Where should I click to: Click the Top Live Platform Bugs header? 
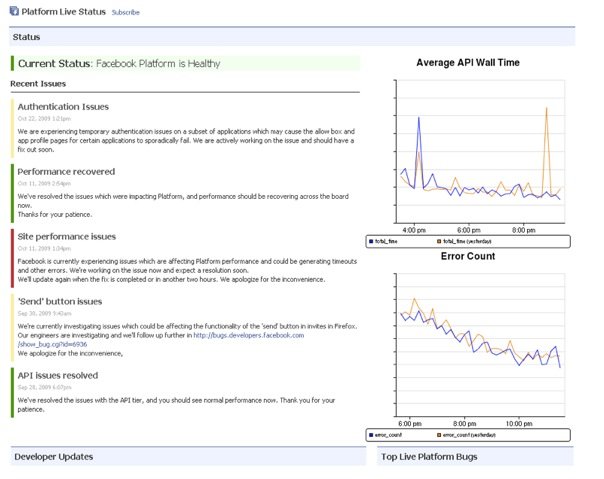475,457
